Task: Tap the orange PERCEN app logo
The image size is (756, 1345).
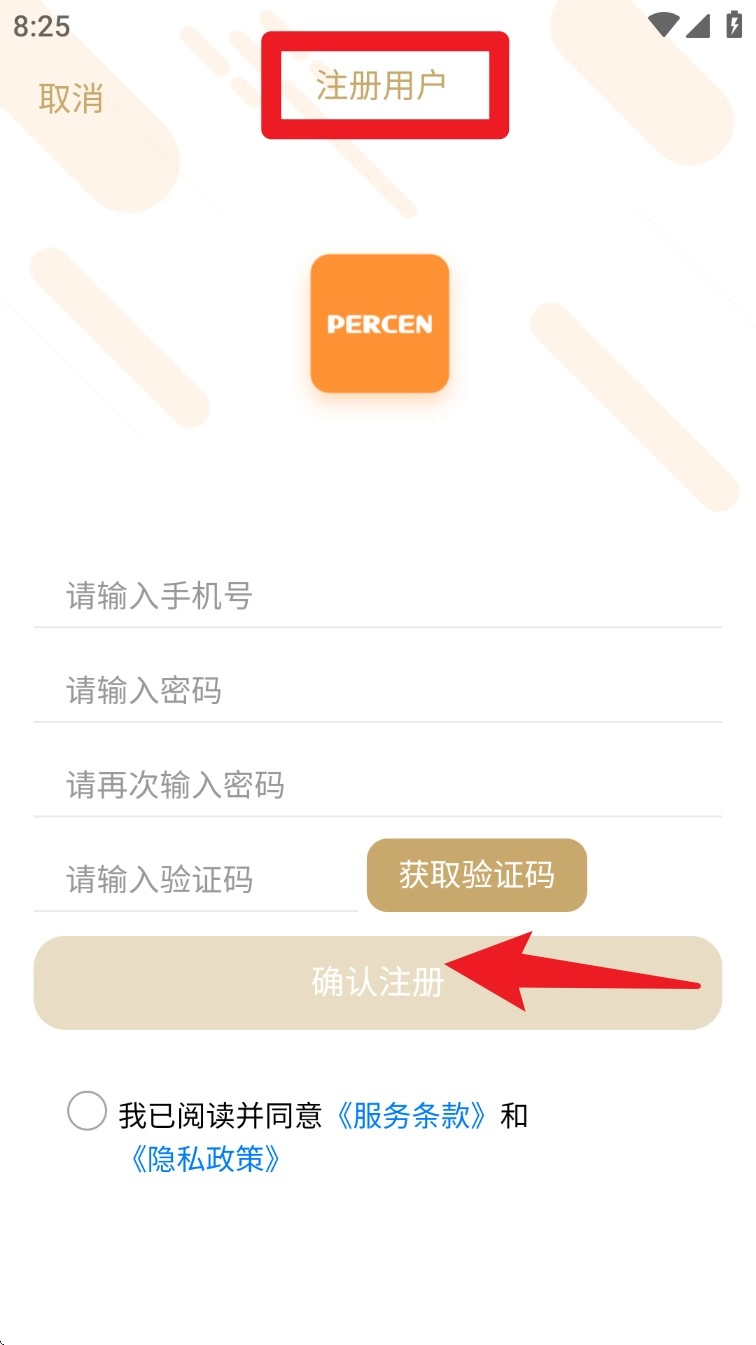Action: tap(379, 323)
